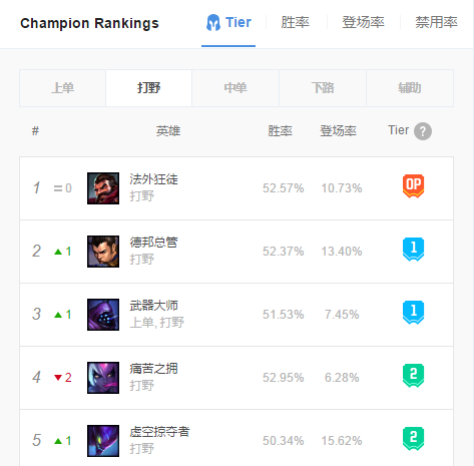Choose the 下路 position tab
The image size is (474, 466).
[323, 88]
